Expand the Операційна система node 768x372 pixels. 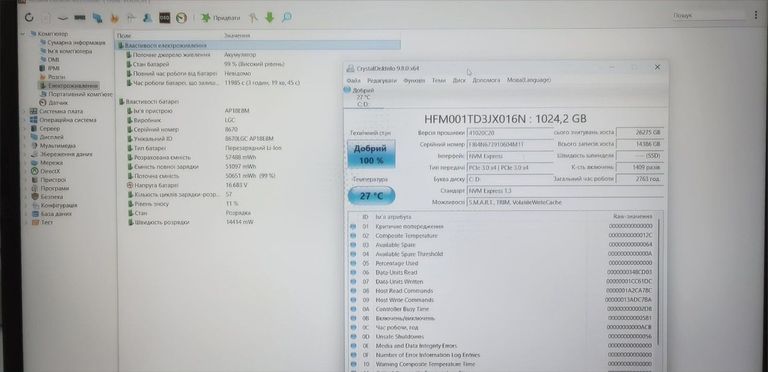(x=25, y=120)
